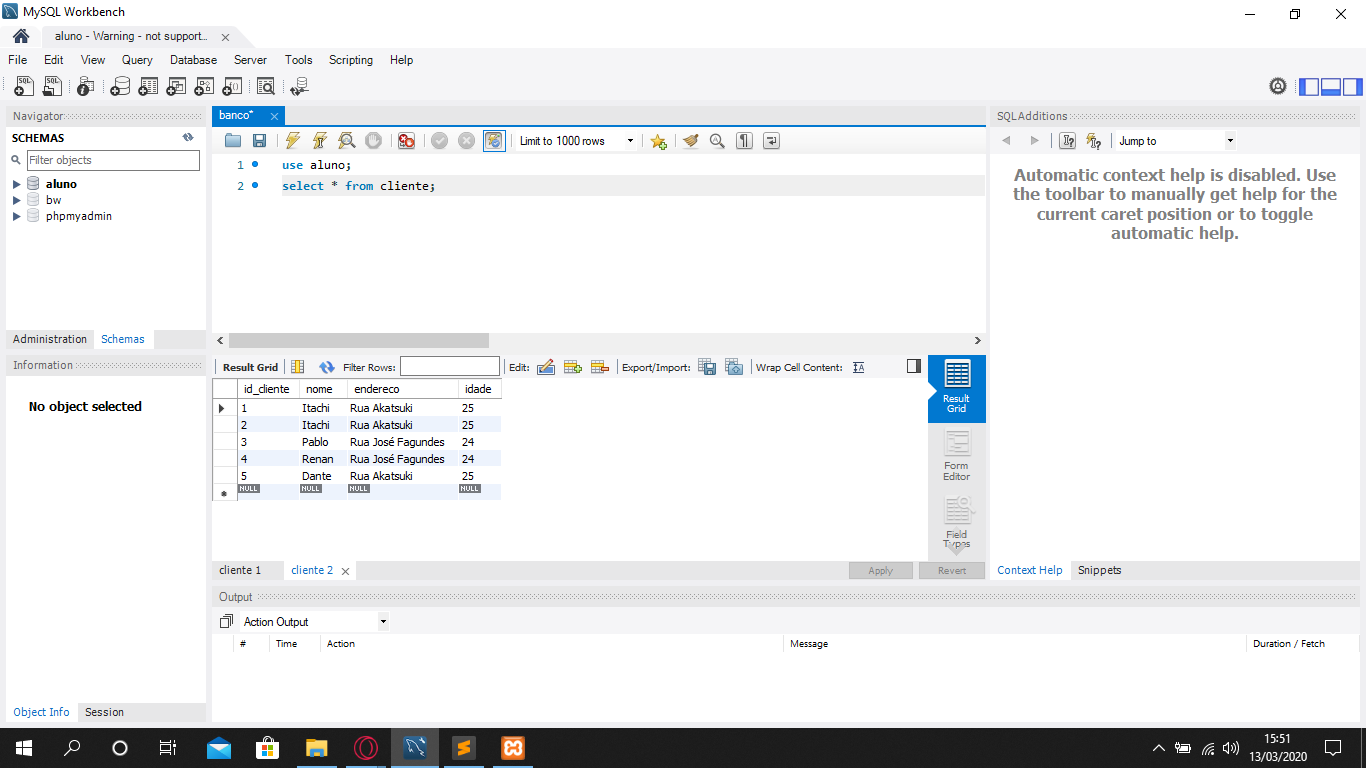Refresh the result grid data
Screen dimensions: 1366x768
(326, 367)
